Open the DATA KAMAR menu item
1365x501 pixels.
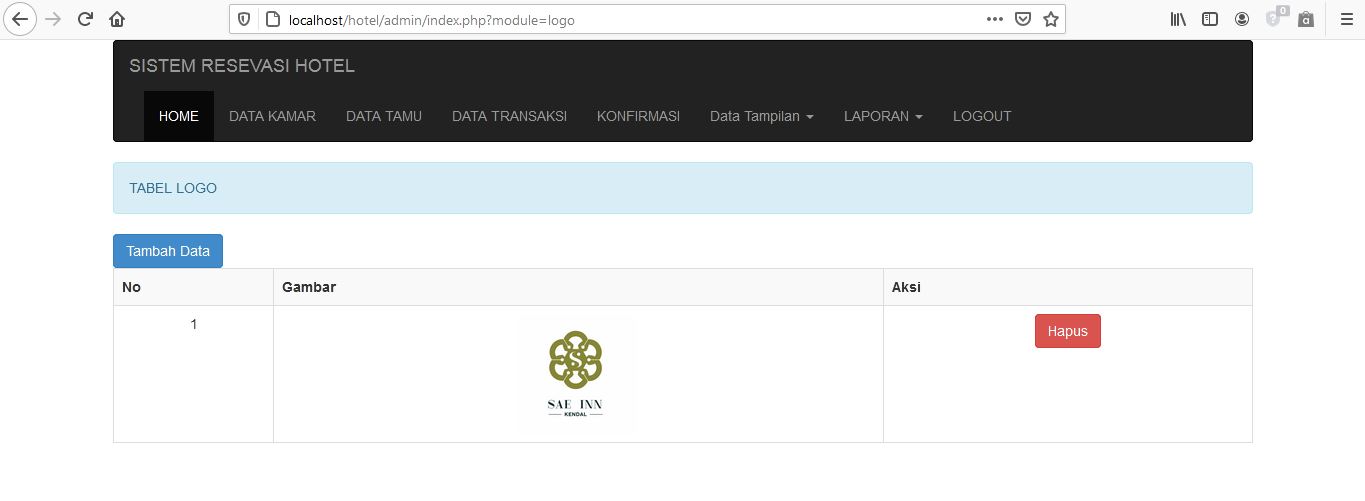[272, 116]
